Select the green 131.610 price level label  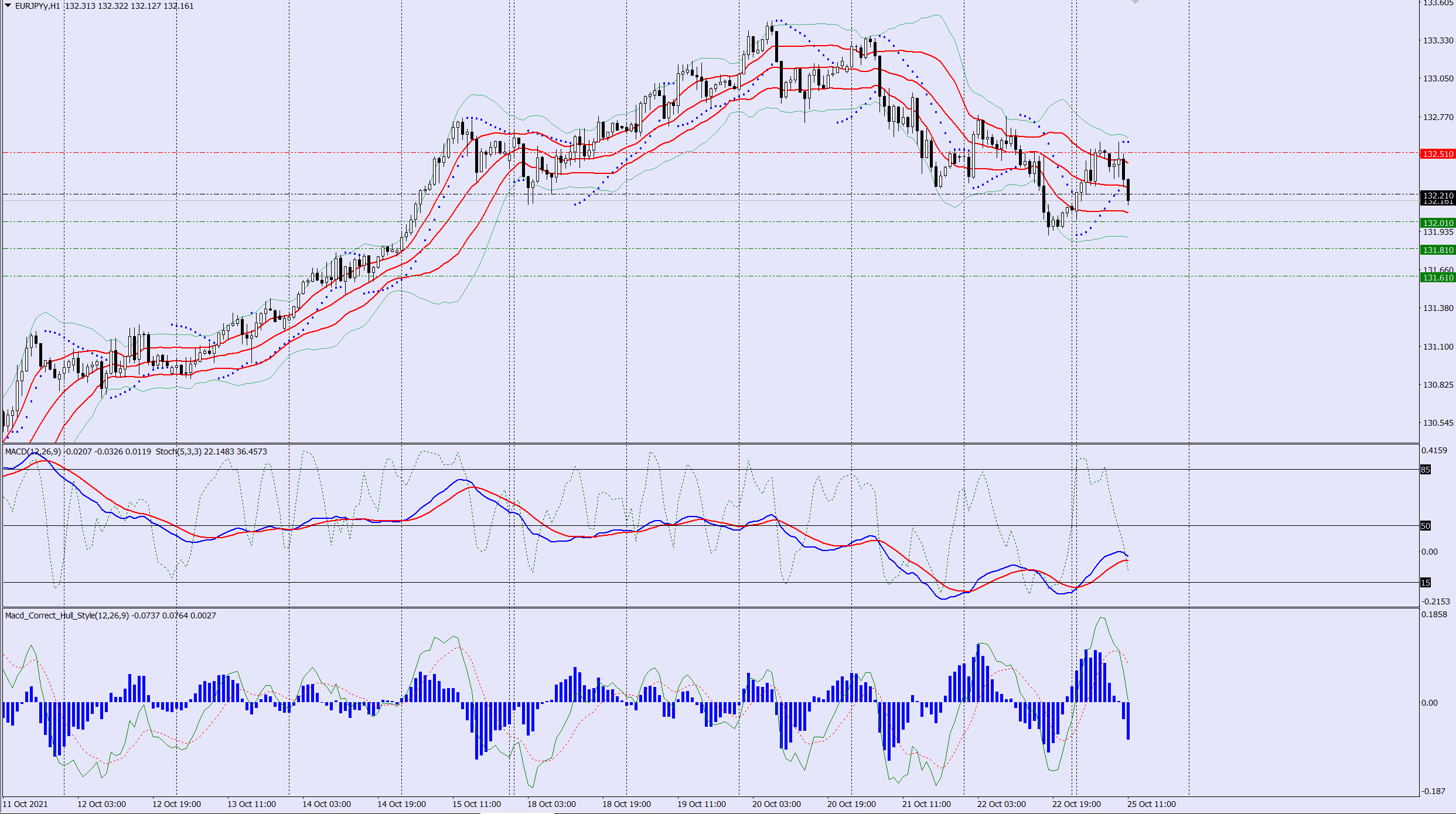pos(1438,278)
